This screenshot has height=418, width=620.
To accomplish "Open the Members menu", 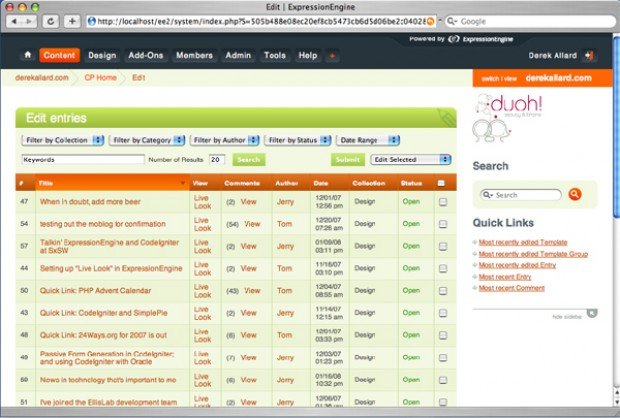I will [x=194, y=55].
